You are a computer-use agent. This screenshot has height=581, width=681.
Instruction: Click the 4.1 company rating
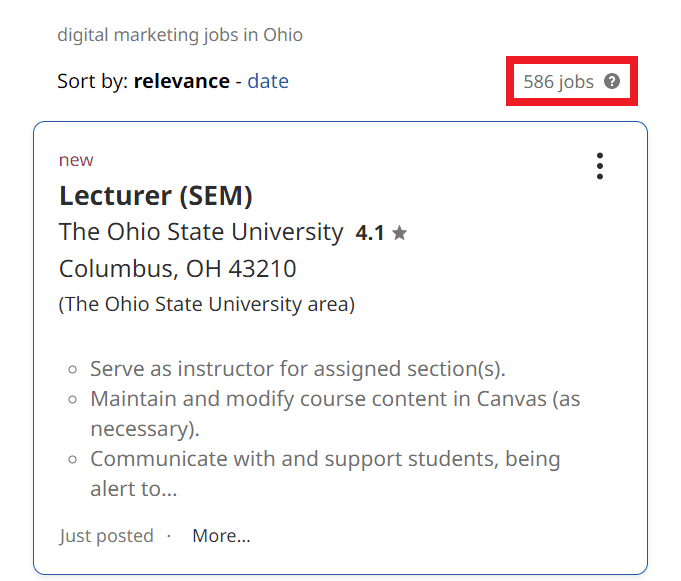coord(370,233)
